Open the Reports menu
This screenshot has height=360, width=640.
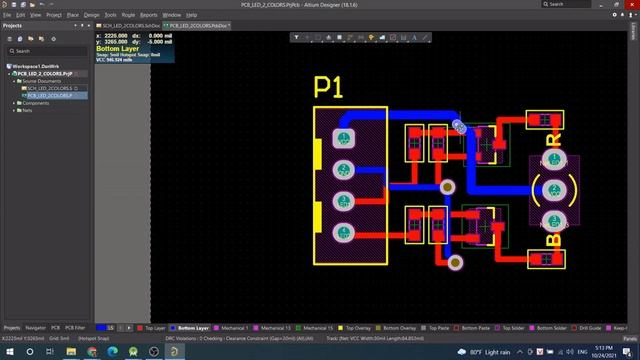[x=149, y=15]
